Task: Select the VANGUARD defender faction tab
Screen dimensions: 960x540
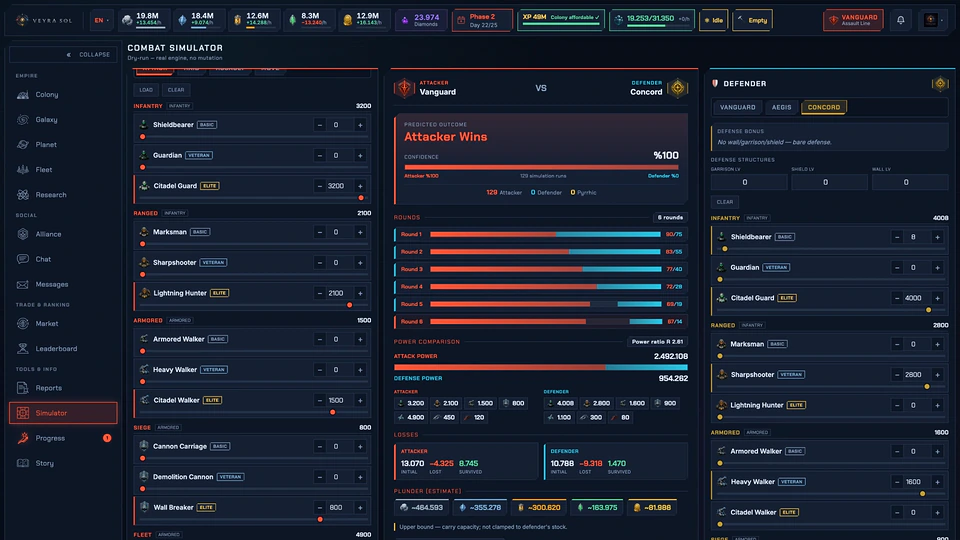Action: (x=737, y=107)
